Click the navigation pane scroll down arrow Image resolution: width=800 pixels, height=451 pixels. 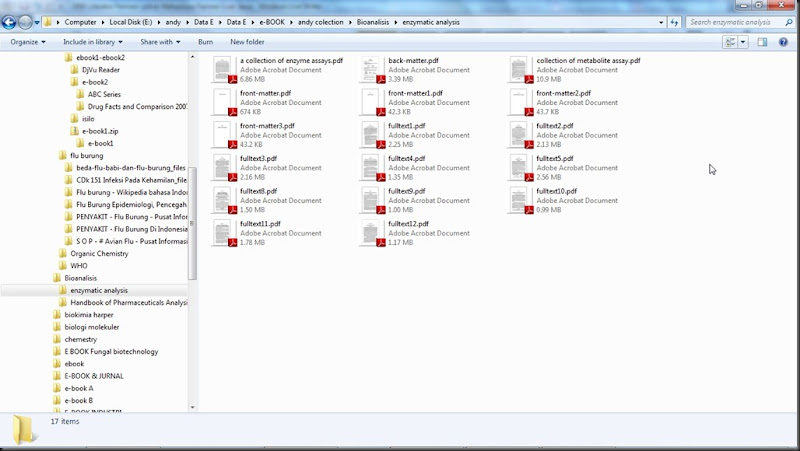pos(192,407)
